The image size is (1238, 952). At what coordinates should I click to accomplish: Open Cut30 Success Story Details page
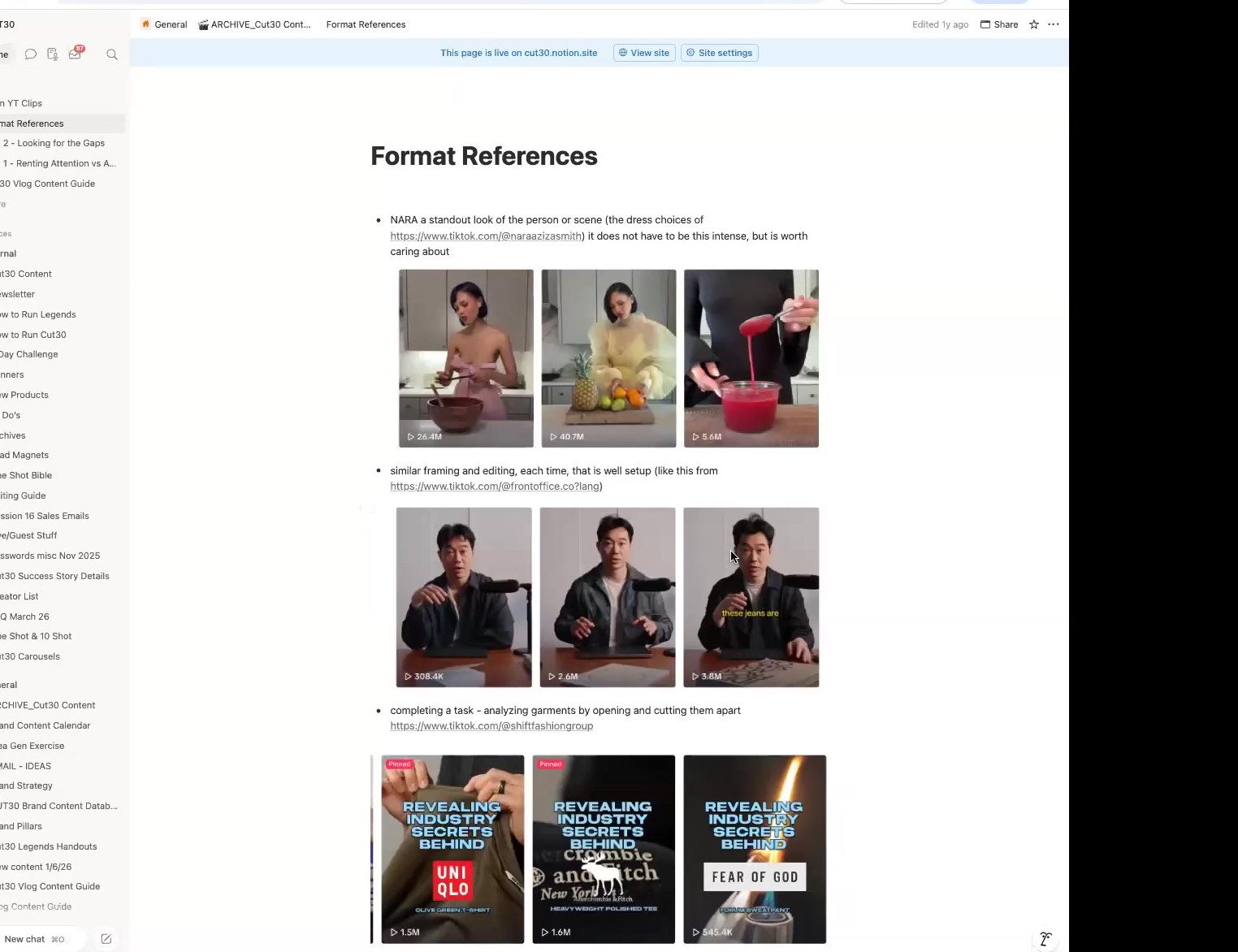tap(63, 576)
